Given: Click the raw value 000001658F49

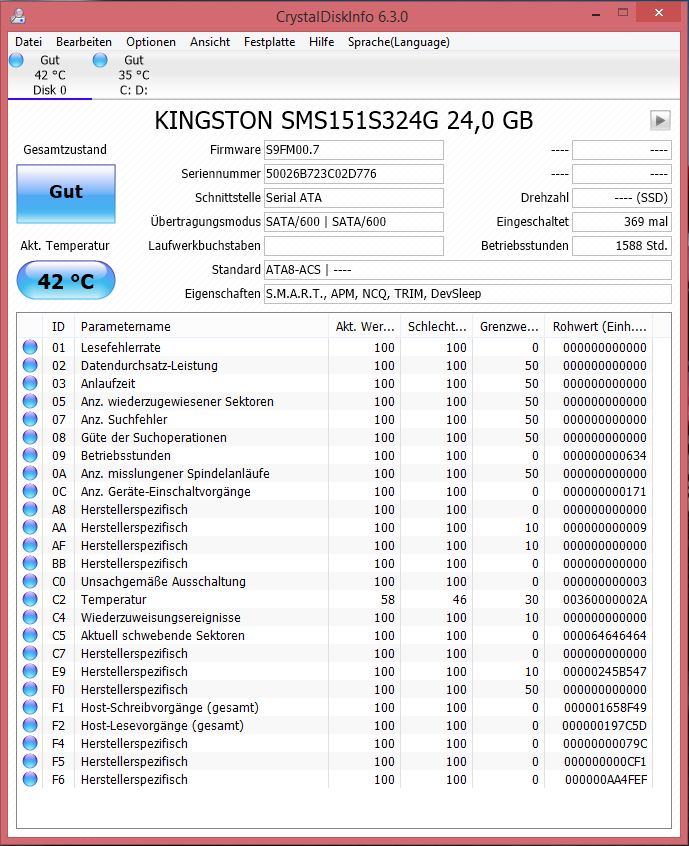Looking at the screenshot, I should 605,707.
